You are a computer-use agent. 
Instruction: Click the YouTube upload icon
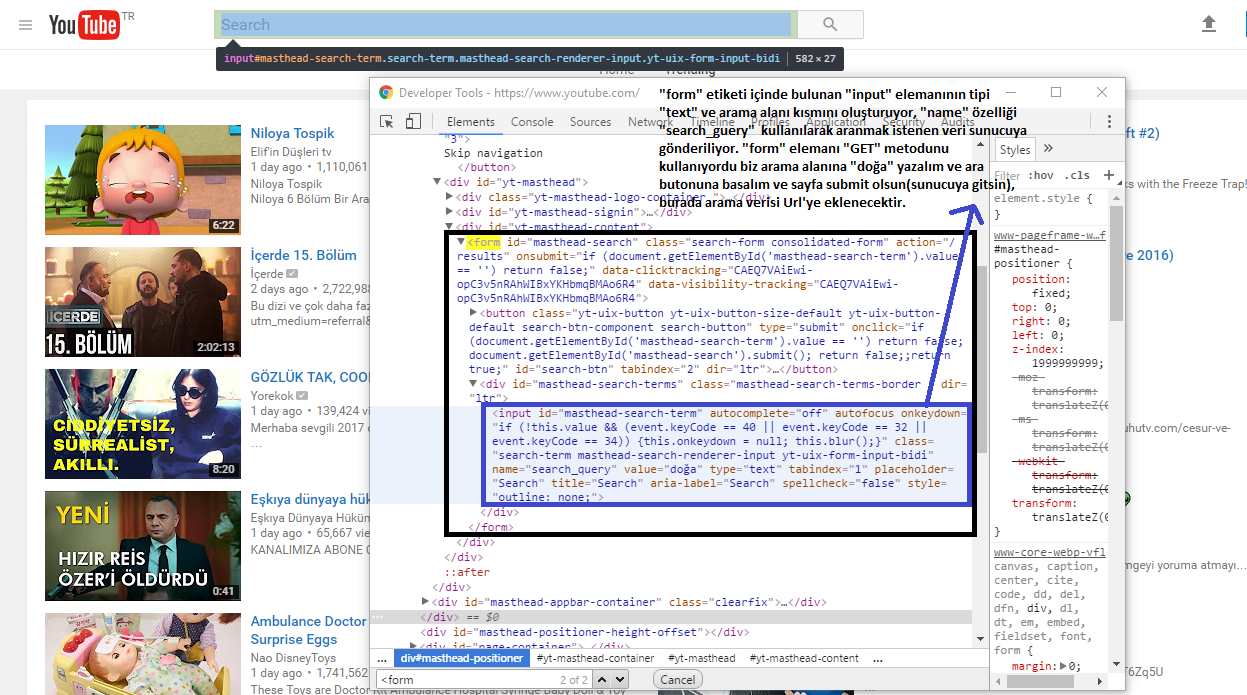tap(1208, 22)
